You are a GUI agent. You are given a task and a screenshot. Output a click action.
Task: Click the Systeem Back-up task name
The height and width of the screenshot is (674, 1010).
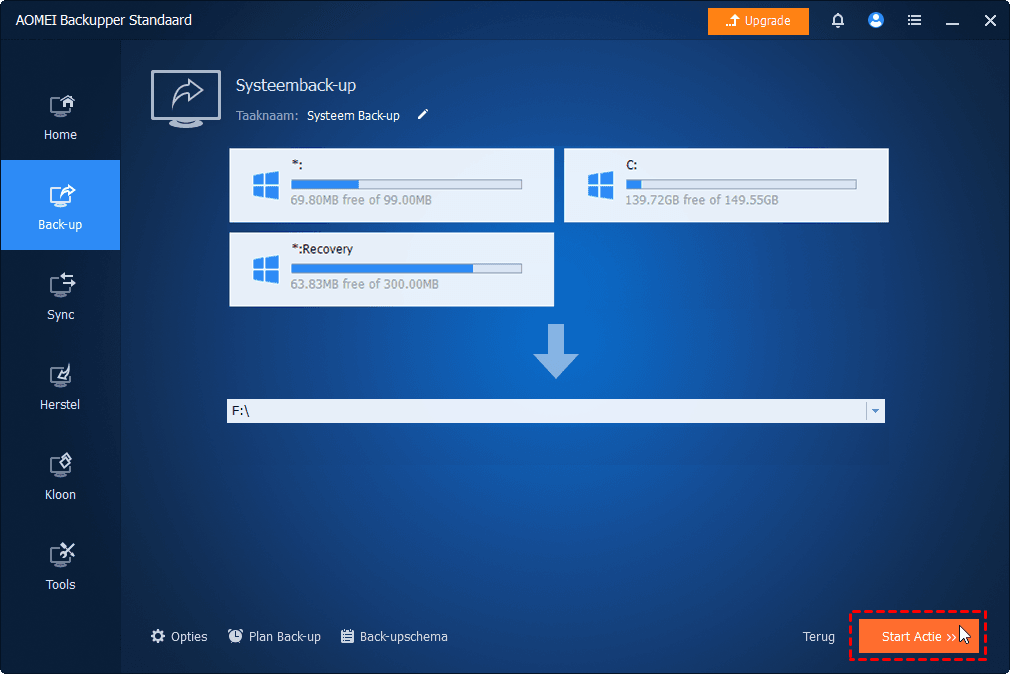click(353, 115)
